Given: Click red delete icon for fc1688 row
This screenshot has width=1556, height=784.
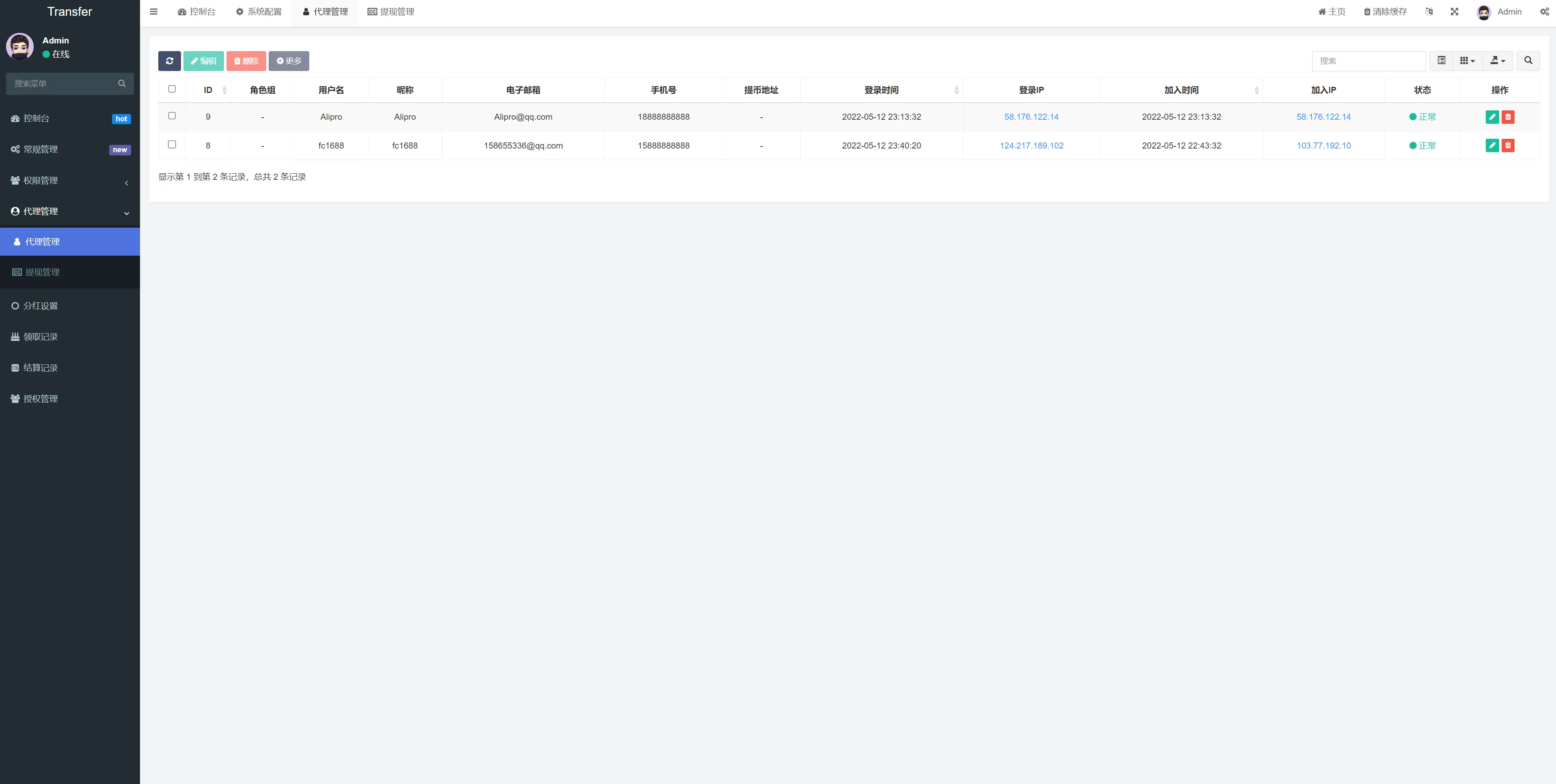Looking at the screenshot, I should pyautogui.click(x=1508, y=146).
